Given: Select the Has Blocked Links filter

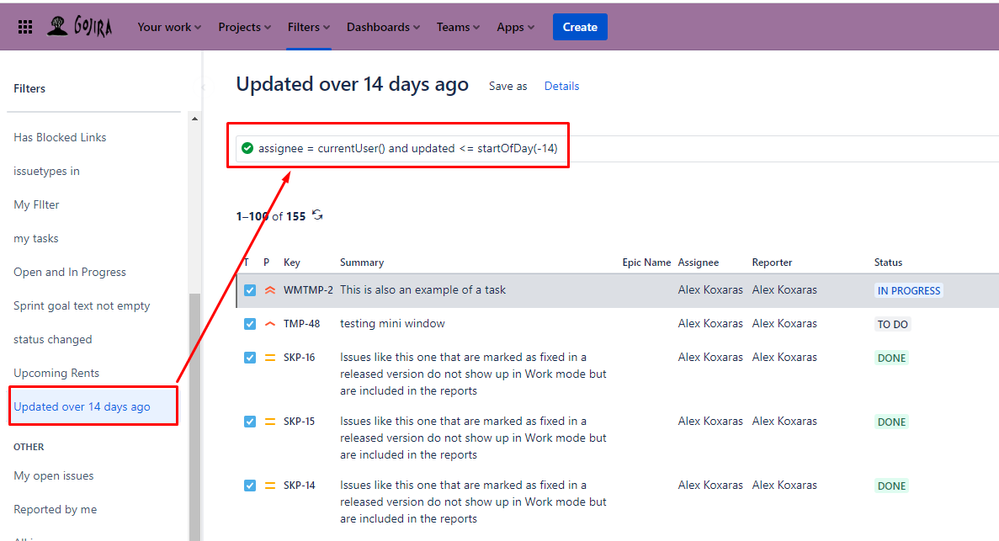Looking at the screenshot, I should [60, 137].
